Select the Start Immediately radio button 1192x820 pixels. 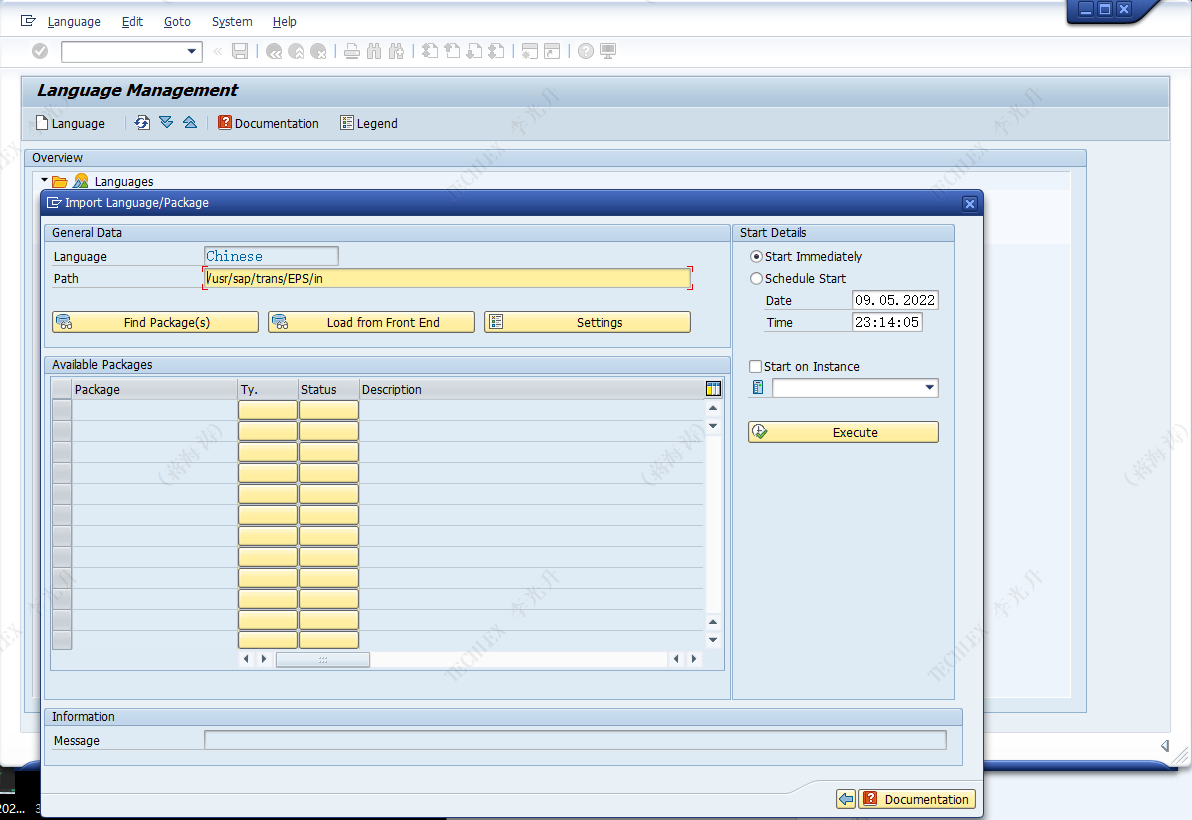[x=756, y=257]
